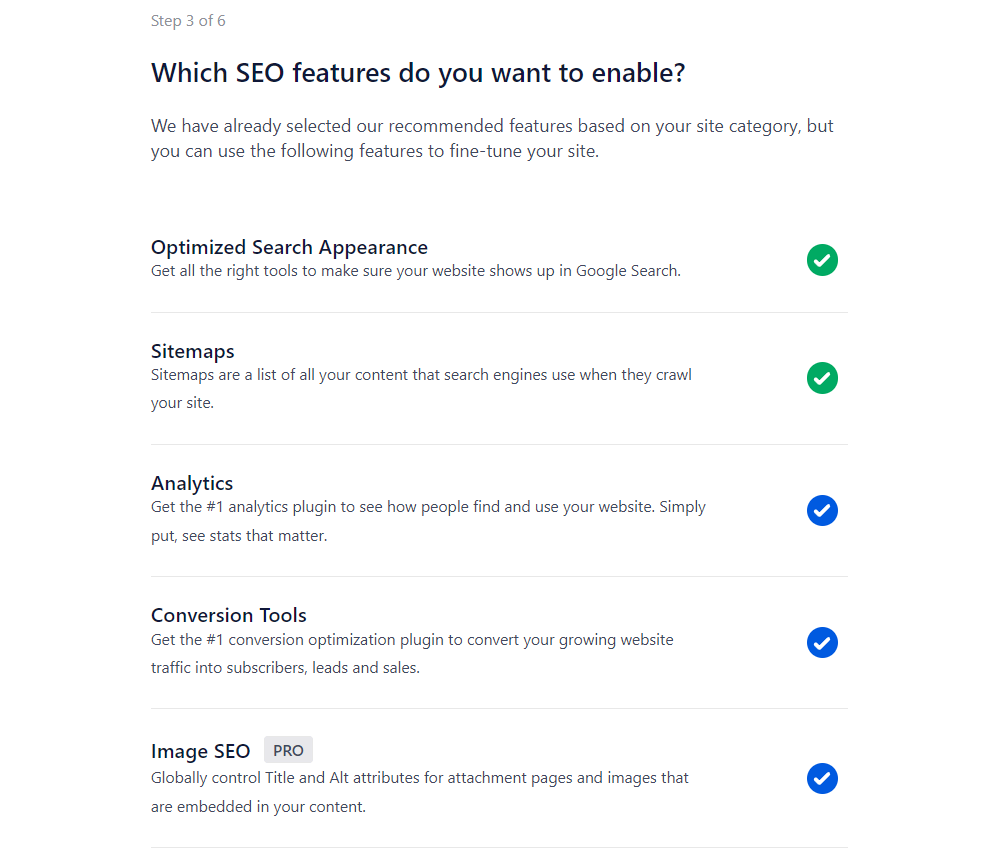This screenshot has width=1003, height=851.
Task: Click the Optimized Search Appearance heading
Action: click(289, 247)
